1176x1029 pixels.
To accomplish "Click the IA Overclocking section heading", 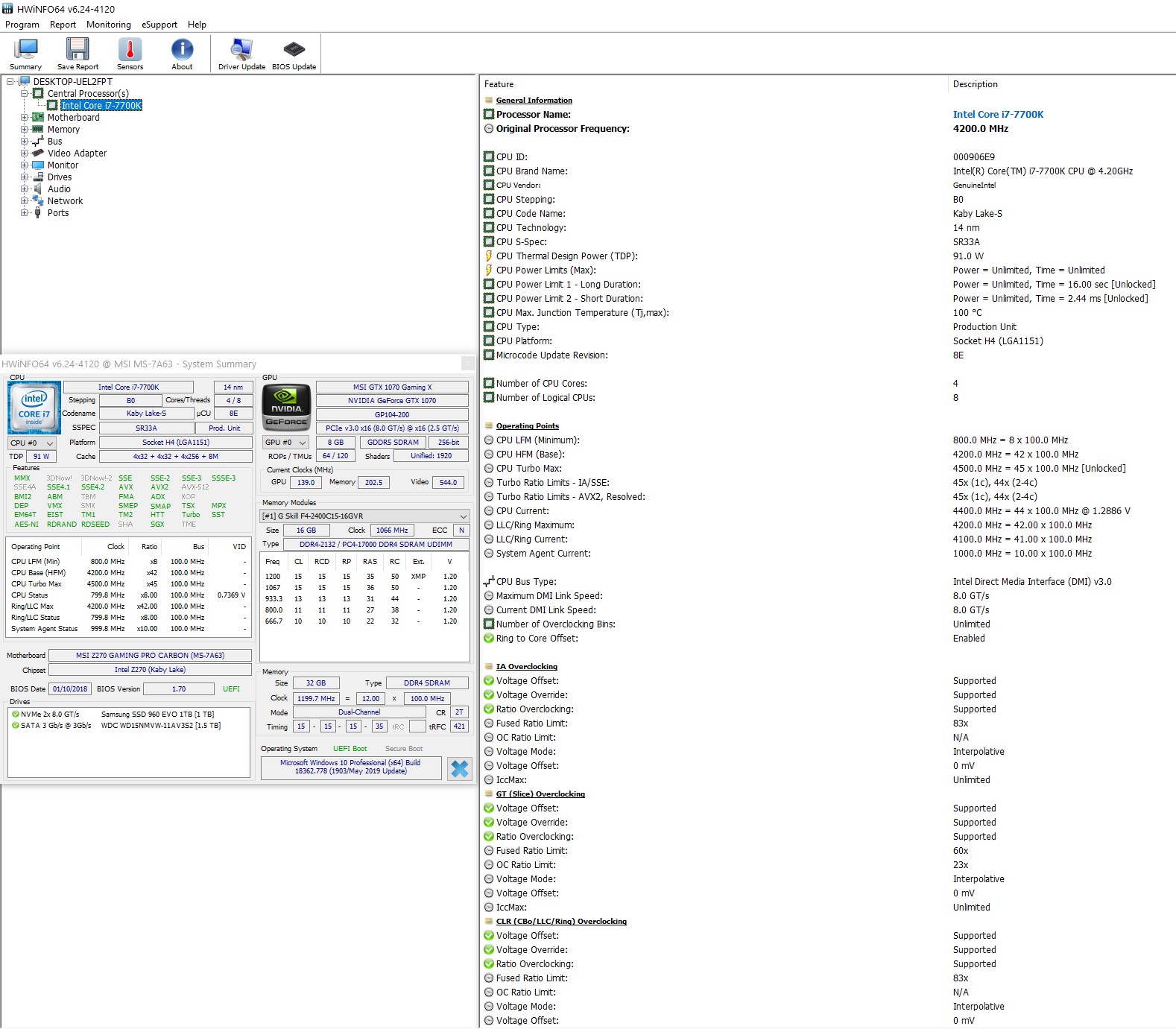I will point(527,667).
